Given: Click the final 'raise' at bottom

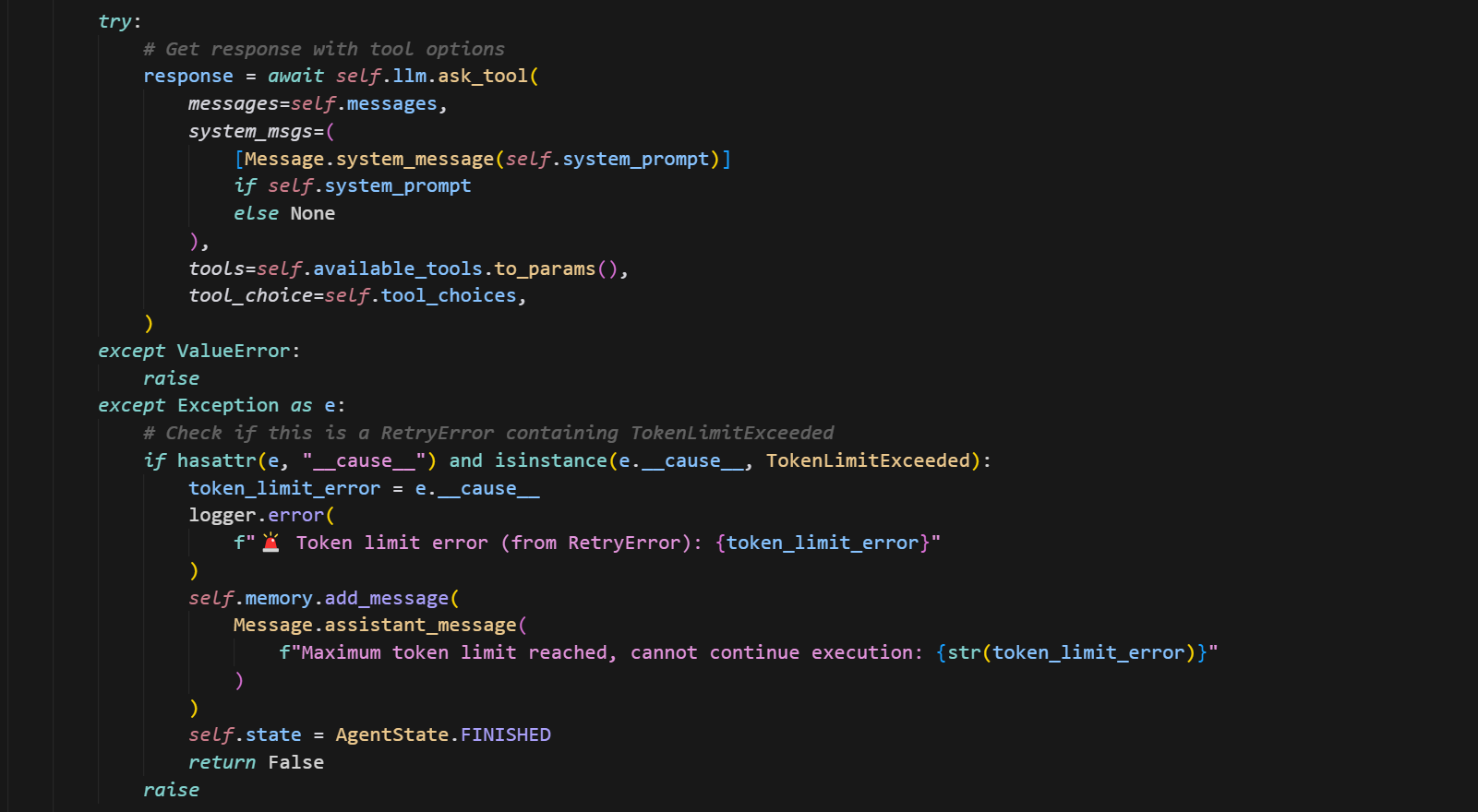Looking at the screenshot, I should pos(171,790).
